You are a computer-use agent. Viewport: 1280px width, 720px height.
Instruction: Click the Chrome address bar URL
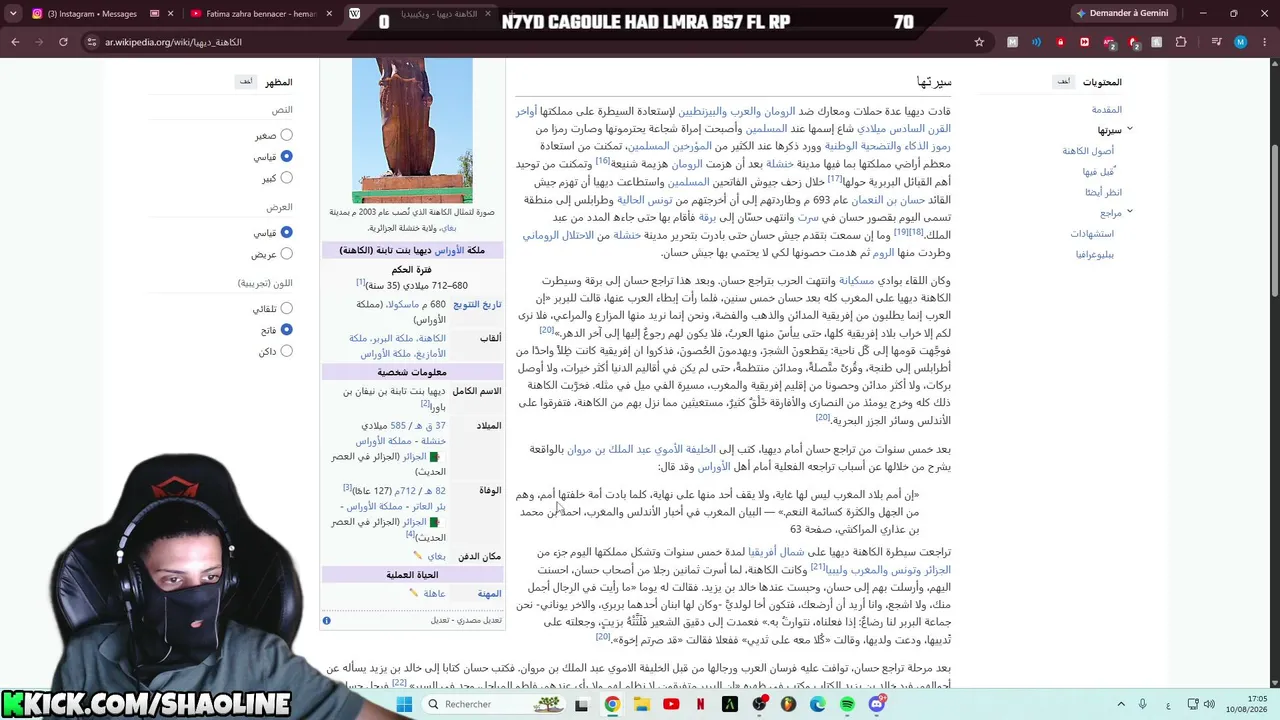point(174,42)
